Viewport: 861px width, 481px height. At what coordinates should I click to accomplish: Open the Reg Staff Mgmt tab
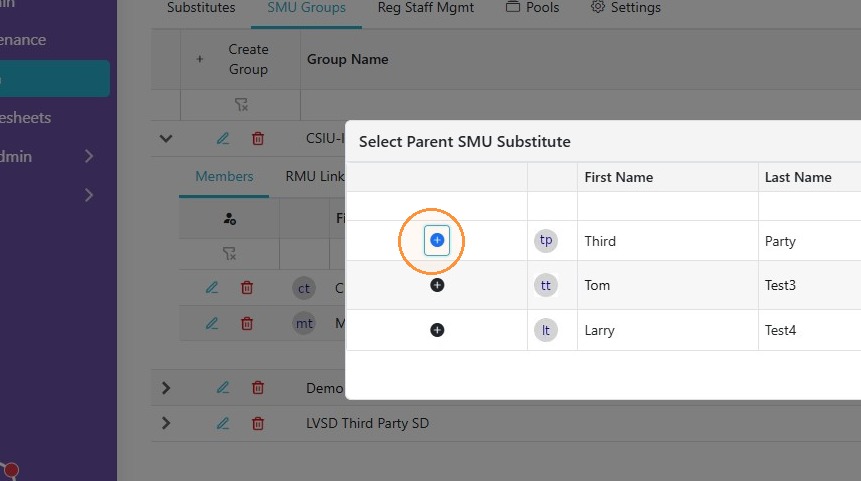[x=426, y=8]
